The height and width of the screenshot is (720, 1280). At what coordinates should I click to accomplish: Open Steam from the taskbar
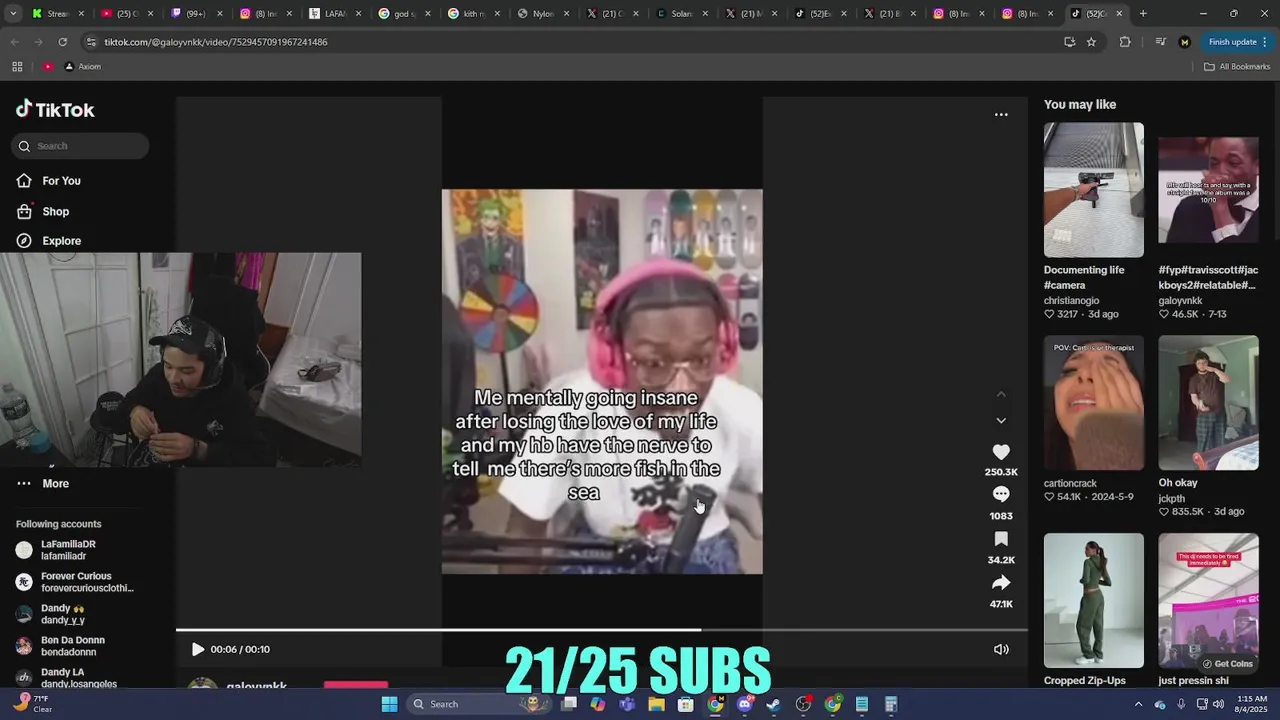click(x=773, y=704)
